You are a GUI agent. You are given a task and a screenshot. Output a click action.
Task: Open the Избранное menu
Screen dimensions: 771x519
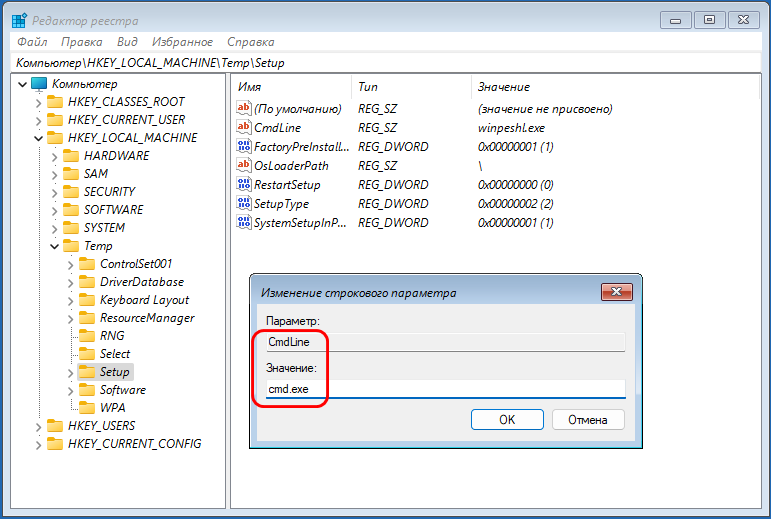coord(182,42)
